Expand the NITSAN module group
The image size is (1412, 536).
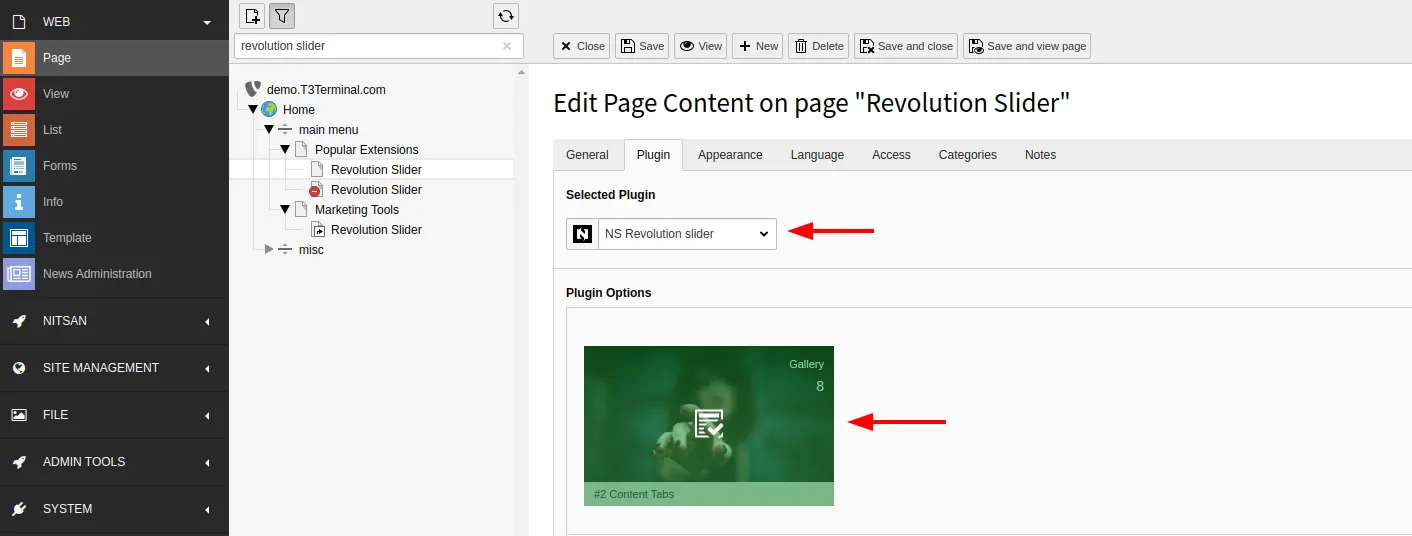pyautogui.click(x=207, y=321)
